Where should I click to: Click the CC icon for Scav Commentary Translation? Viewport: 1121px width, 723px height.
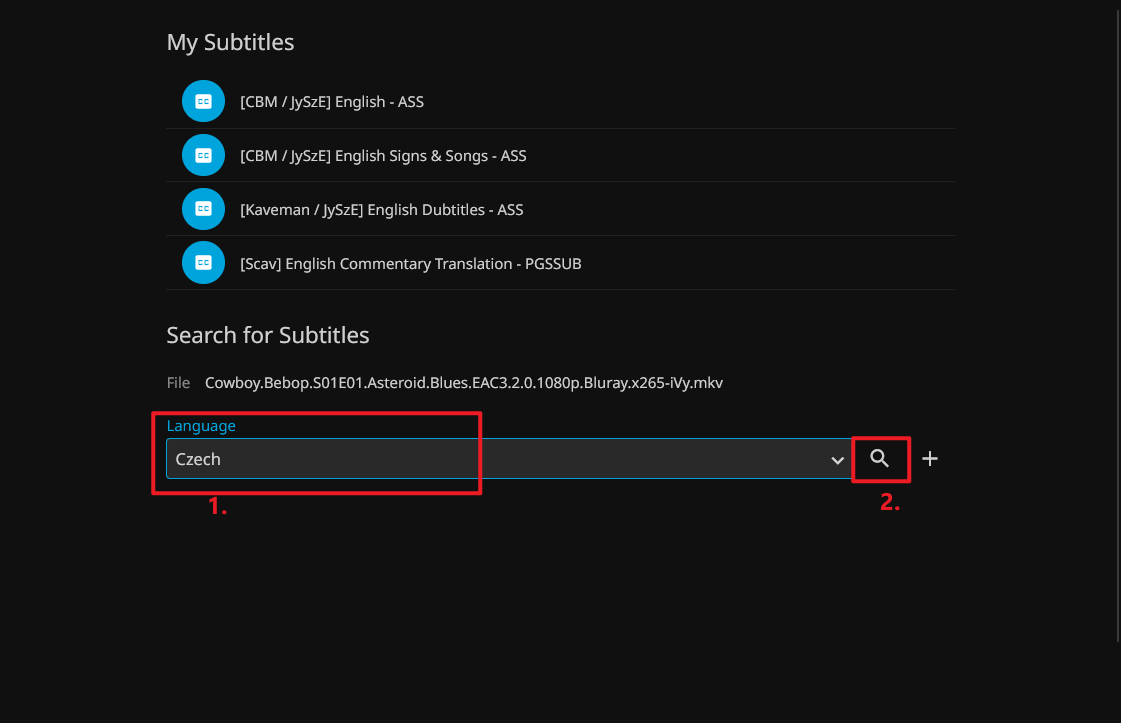click(203, 263)
